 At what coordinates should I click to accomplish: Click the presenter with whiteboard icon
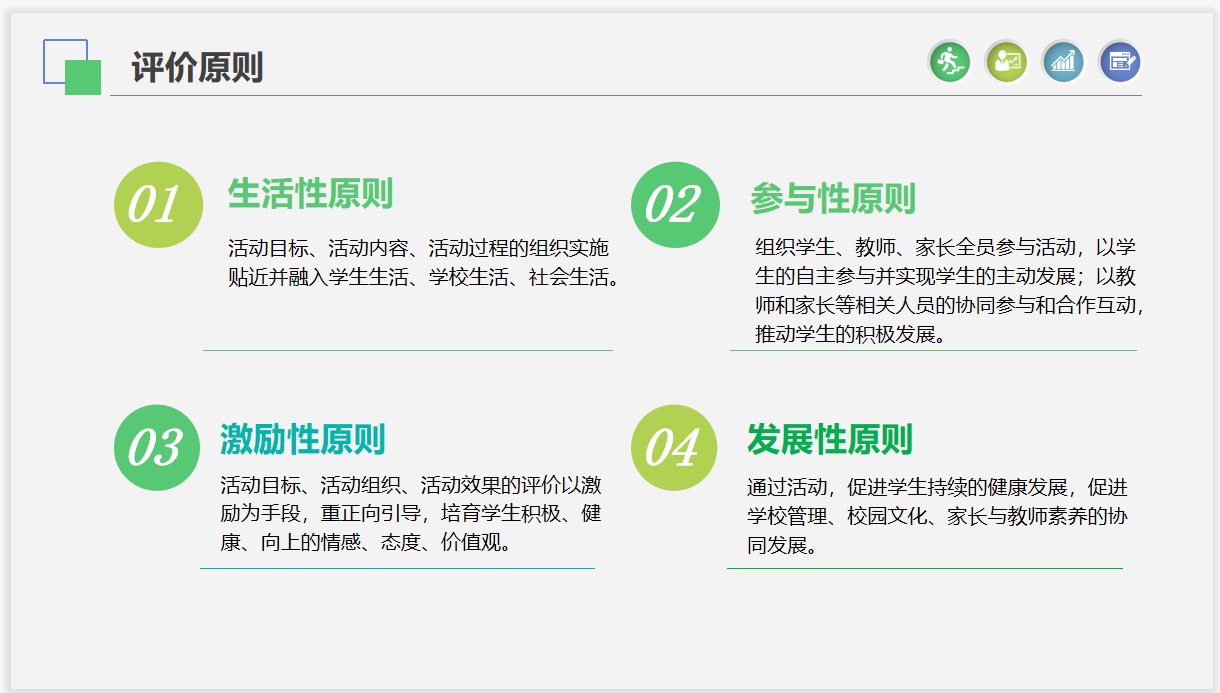[x=1006, y=62]
